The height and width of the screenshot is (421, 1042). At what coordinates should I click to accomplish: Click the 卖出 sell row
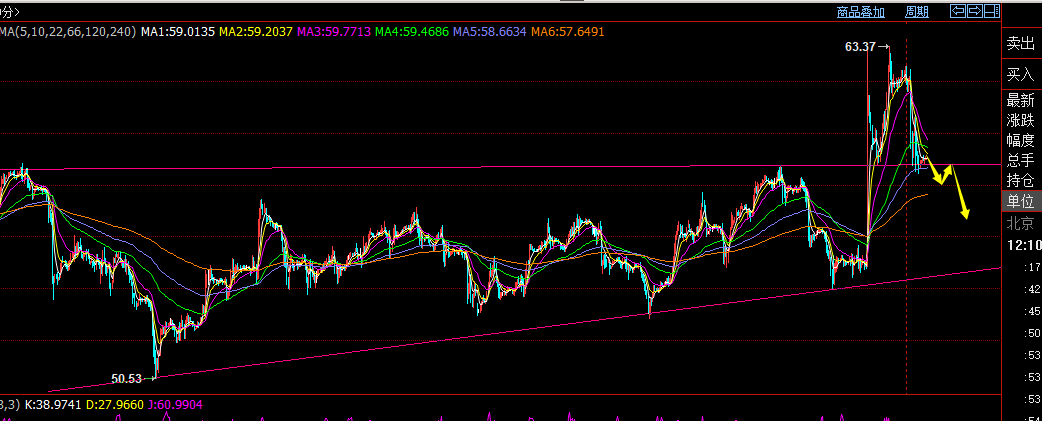1020,44
